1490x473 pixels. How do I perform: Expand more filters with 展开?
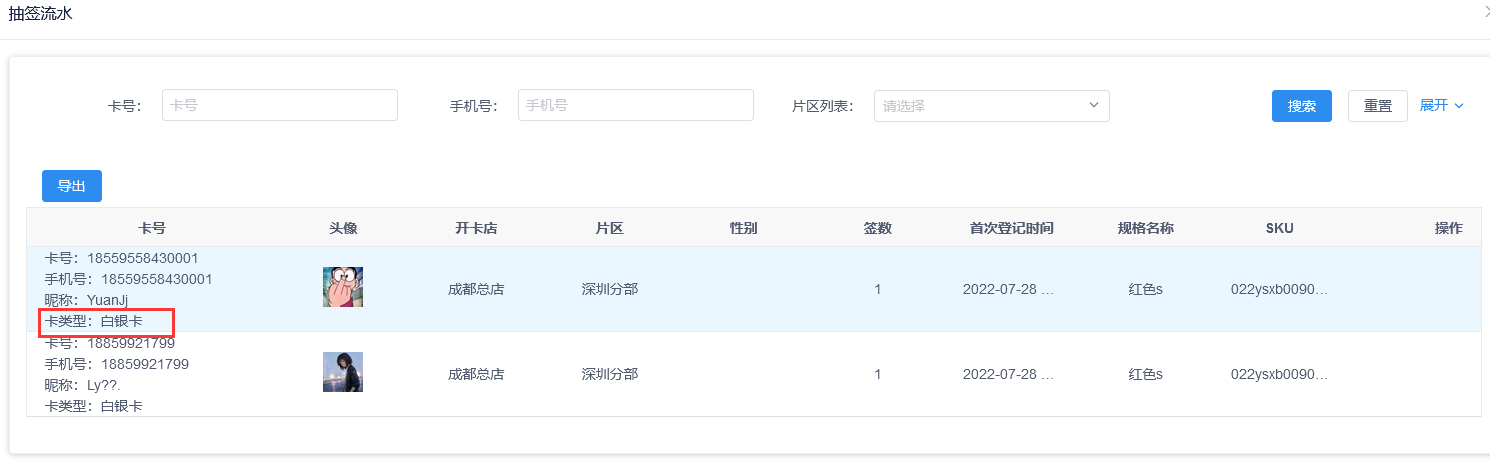1434,105
